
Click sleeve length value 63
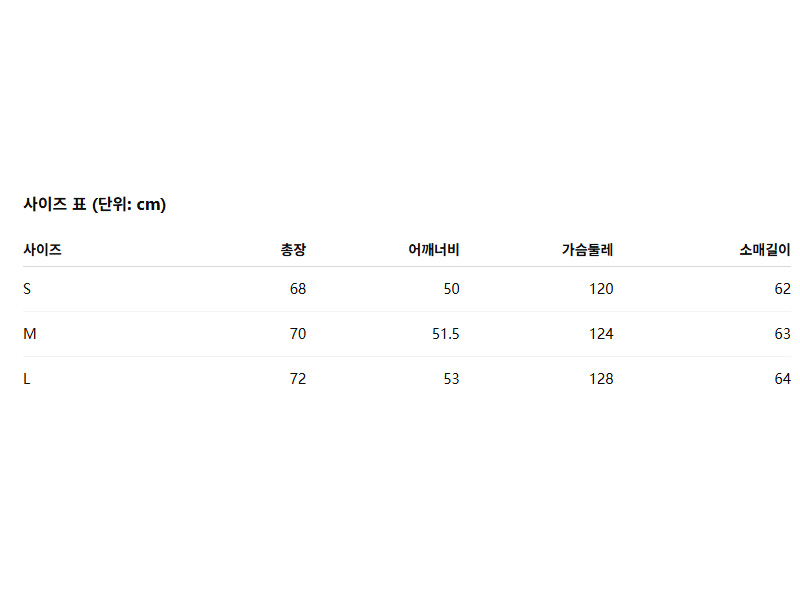[782, 334]
